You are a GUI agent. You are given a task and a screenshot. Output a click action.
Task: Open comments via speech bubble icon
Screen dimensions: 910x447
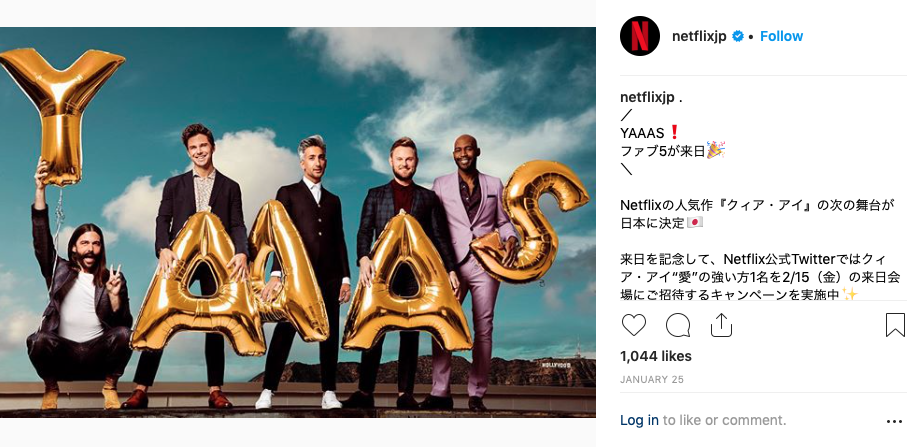(678, 325)
